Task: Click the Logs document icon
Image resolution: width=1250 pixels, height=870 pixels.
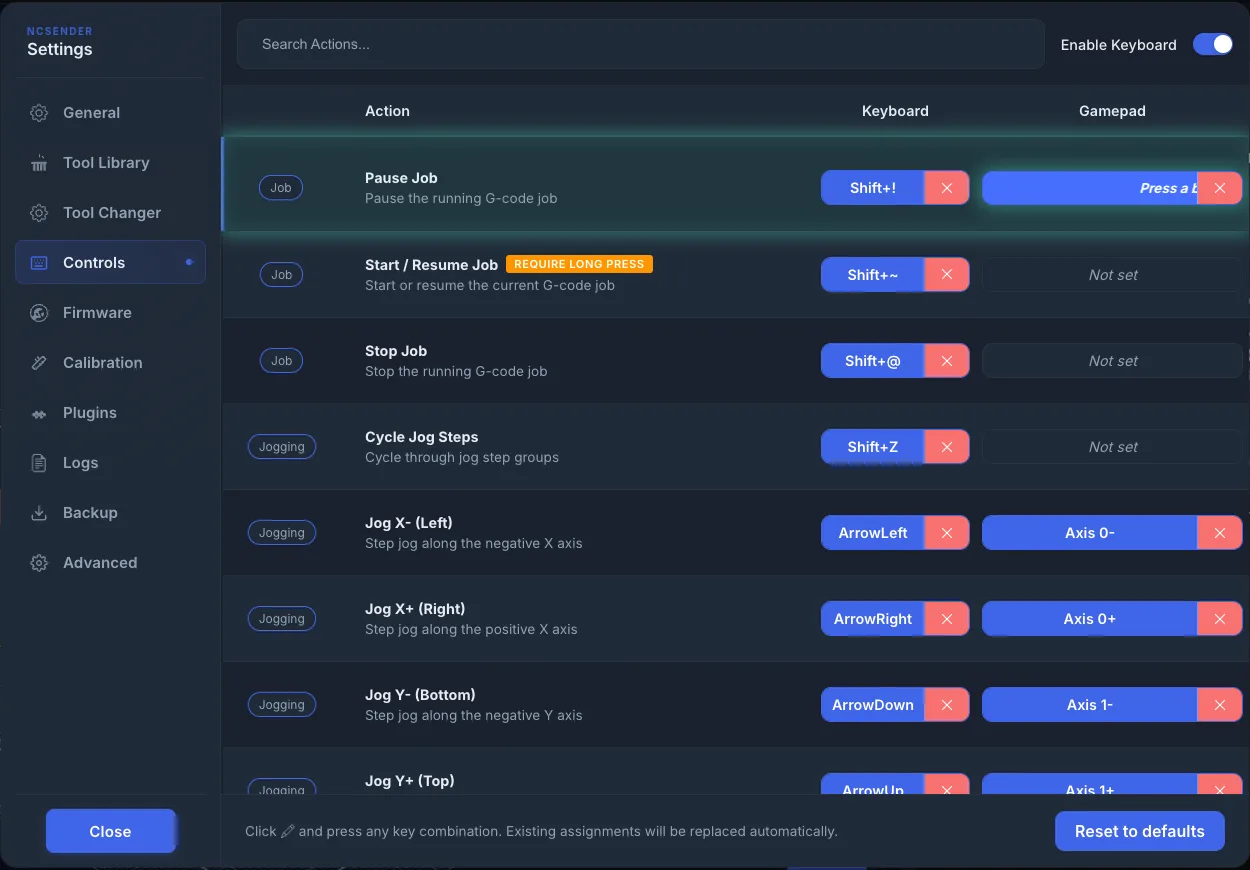Action: 39,463
